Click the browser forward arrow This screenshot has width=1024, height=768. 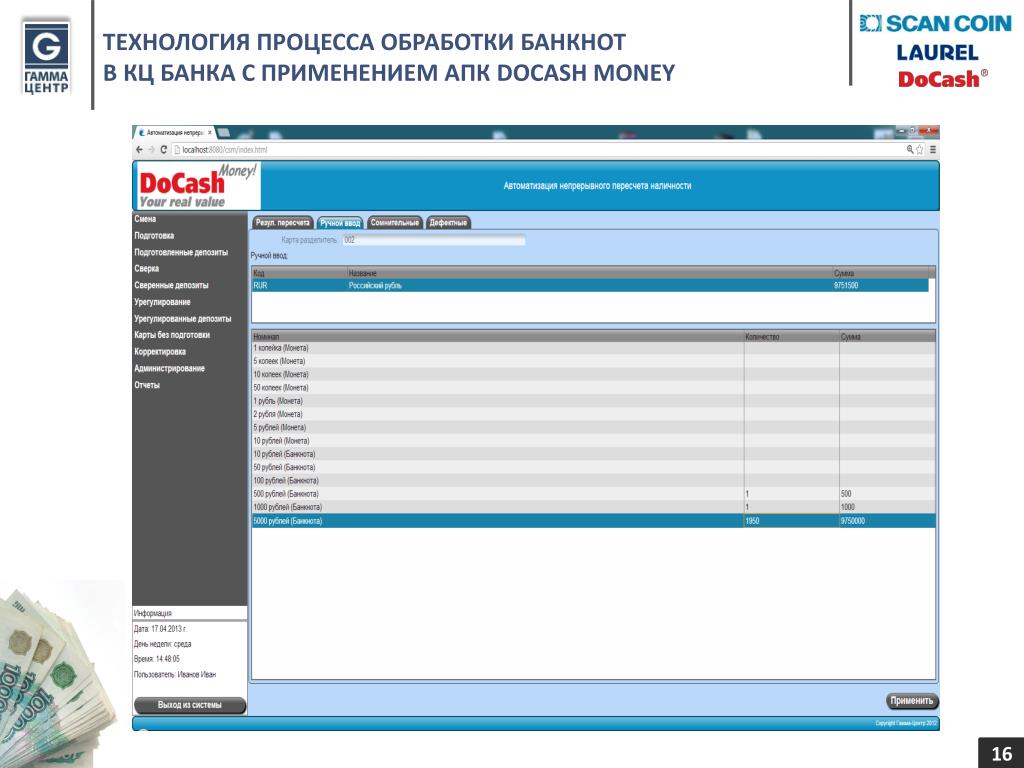click(152, 150)
